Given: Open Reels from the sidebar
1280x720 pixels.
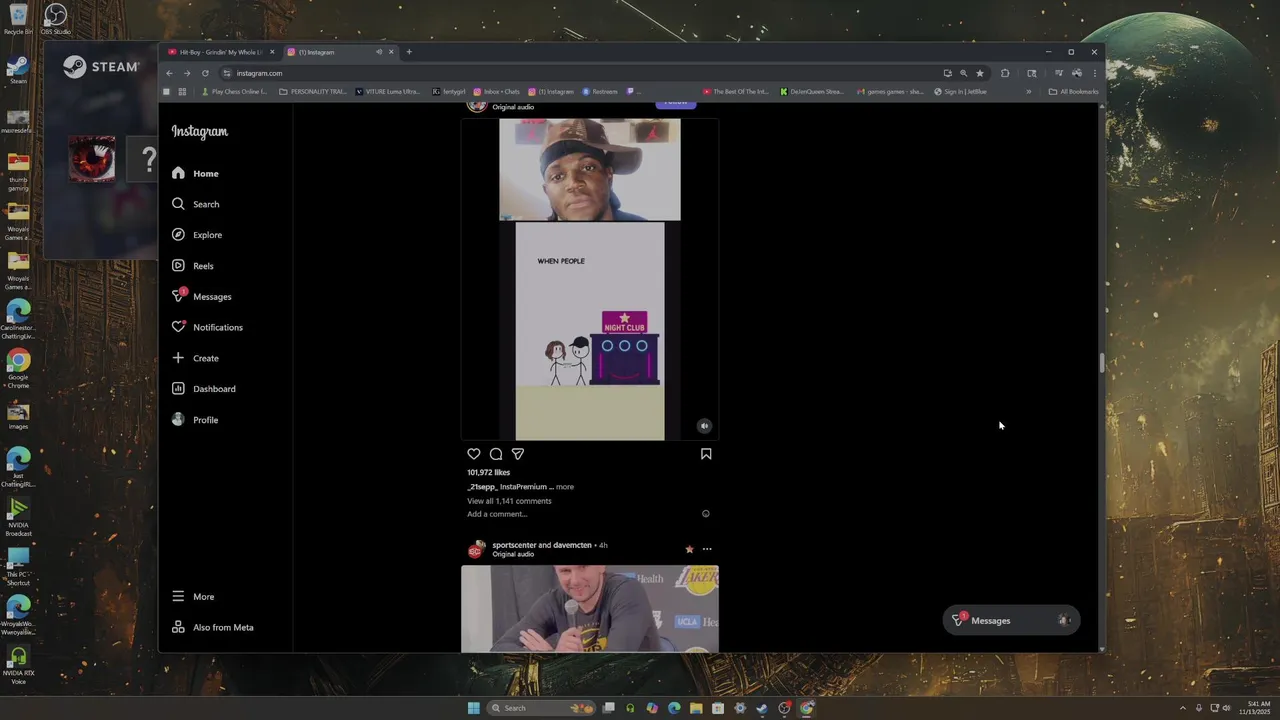Looking at the screenshot, I should tap(192, 266).
